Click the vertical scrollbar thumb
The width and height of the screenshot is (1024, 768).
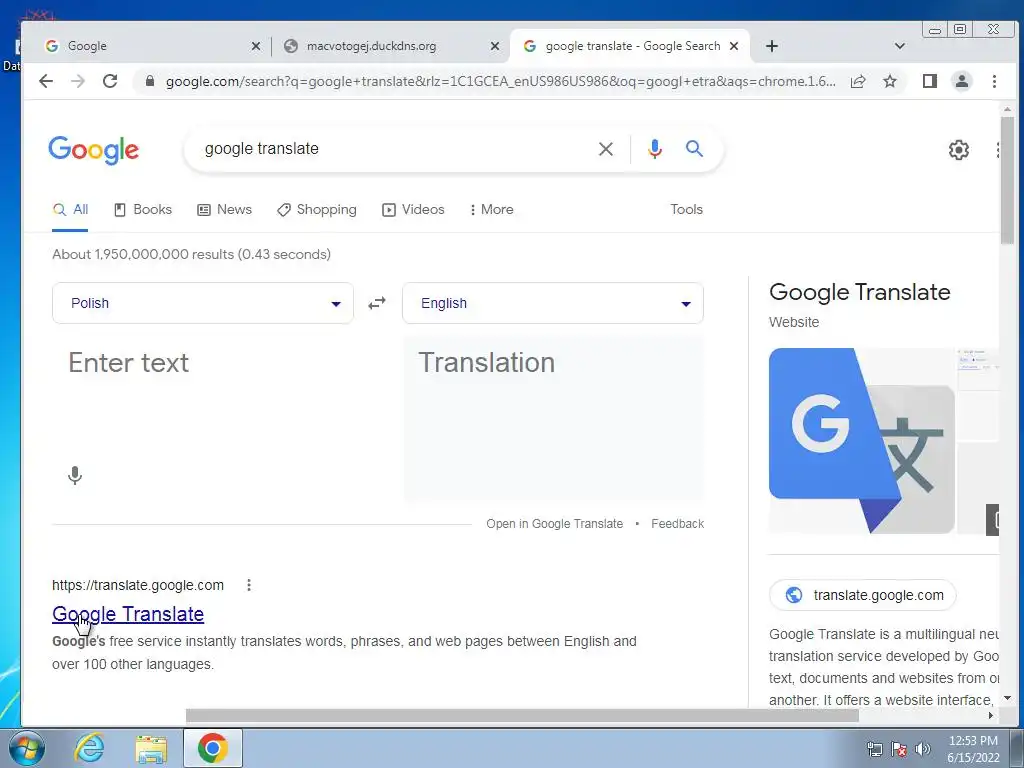click(x=1006, y=180)
